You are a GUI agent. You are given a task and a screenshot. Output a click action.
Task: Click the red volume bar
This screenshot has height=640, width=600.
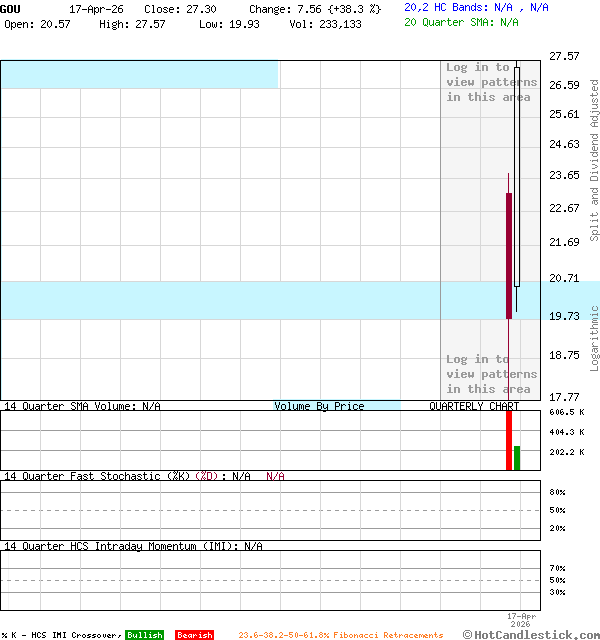pyautogui.click(x=509, y=440)
